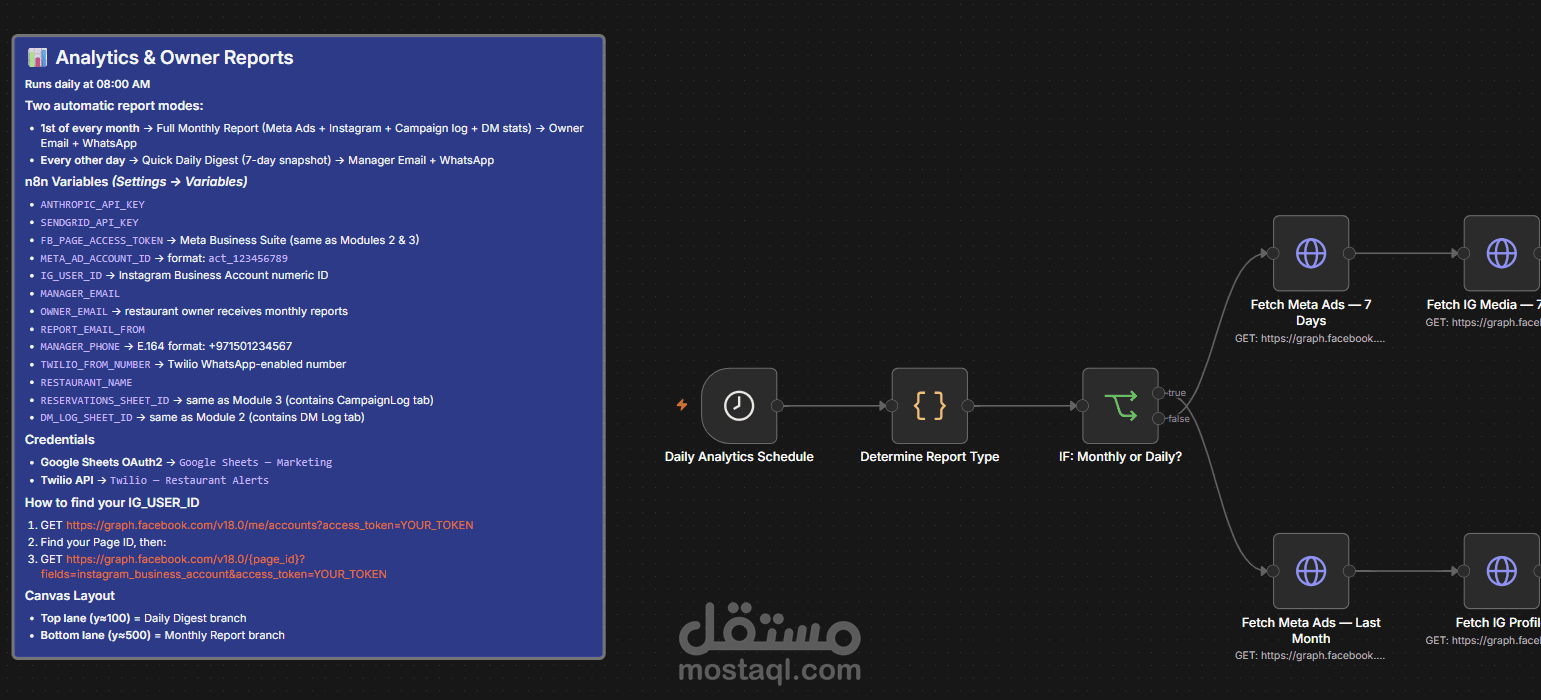Viewport: 1541px width, 700px height.
Task: Click the 'Determine Report Type' node label
Action: (930, 457)
